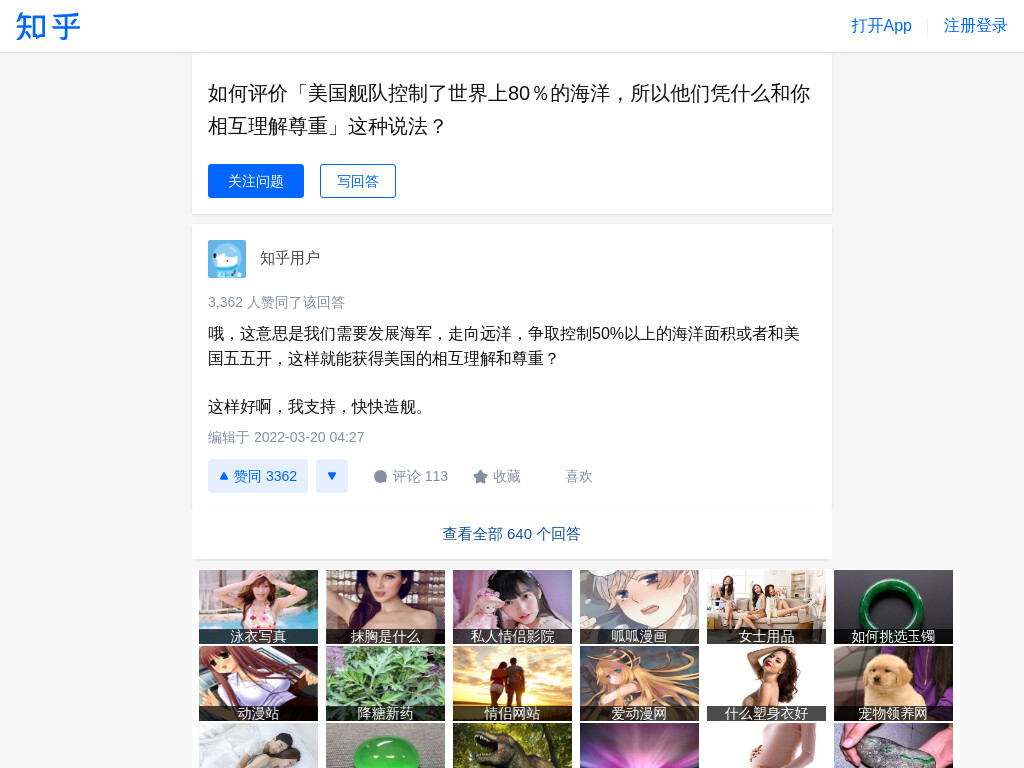Image resolution: width=1024 pixels, height=768 pixels.
Task: Open the 女士用品 thumbnail
Action: point(767,607)
